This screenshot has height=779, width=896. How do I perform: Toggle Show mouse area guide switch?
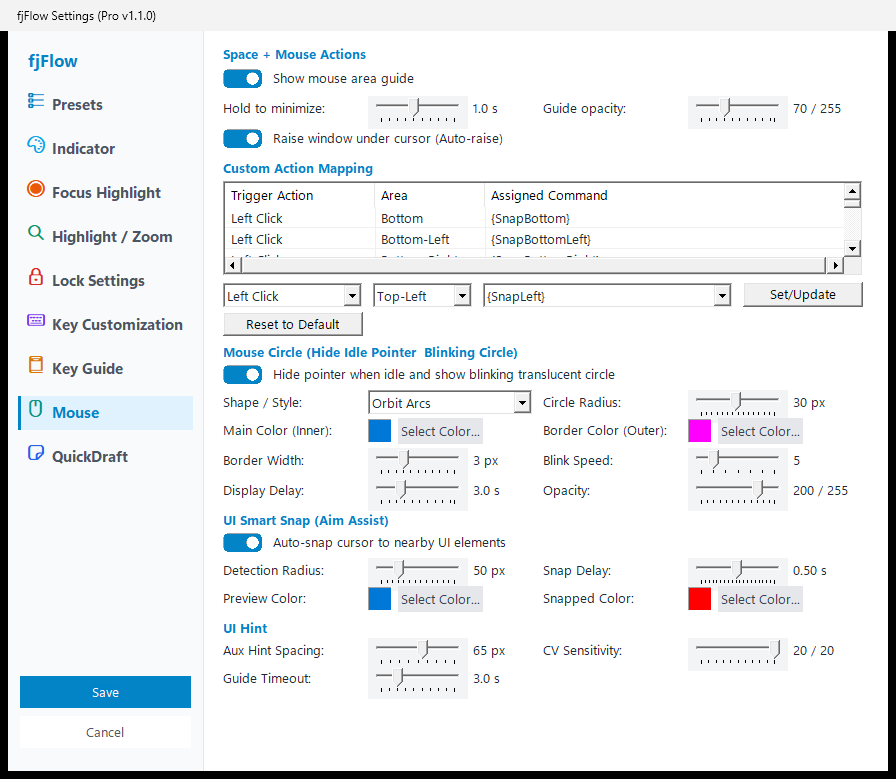tap(242, 78)
